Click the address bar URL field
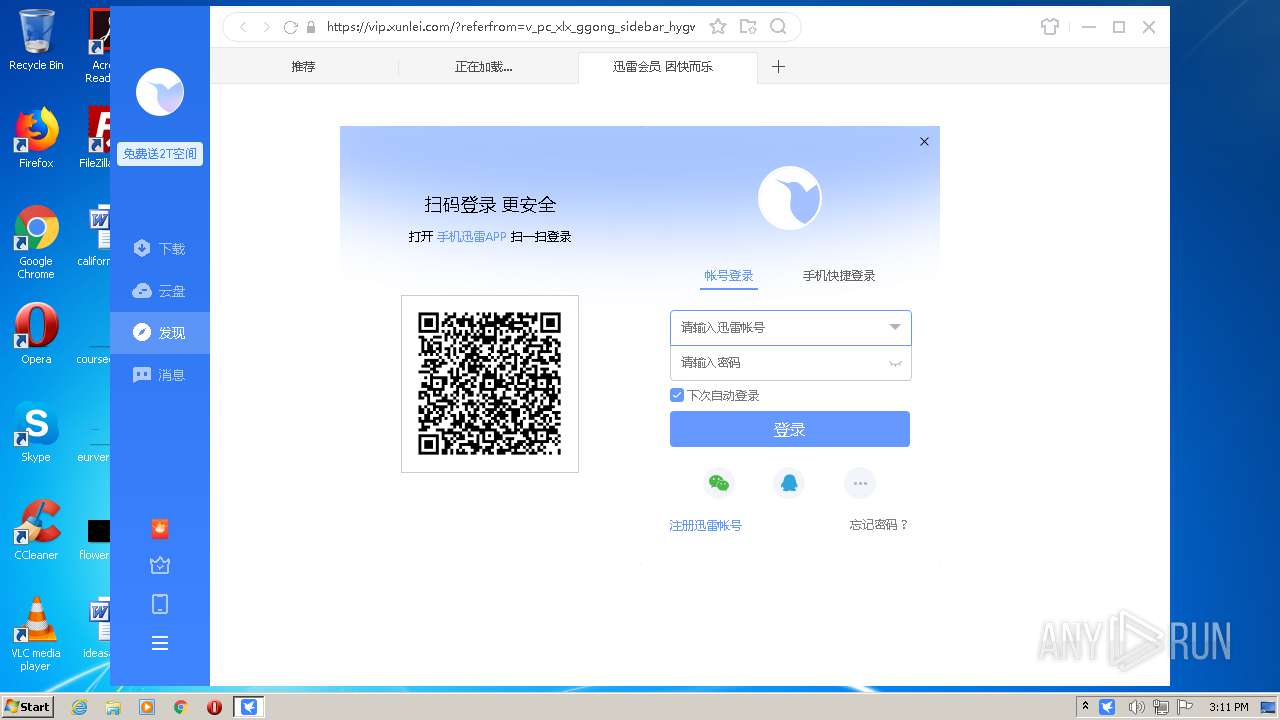Screen dimensions: 1280x720 [x=510, y=27]
